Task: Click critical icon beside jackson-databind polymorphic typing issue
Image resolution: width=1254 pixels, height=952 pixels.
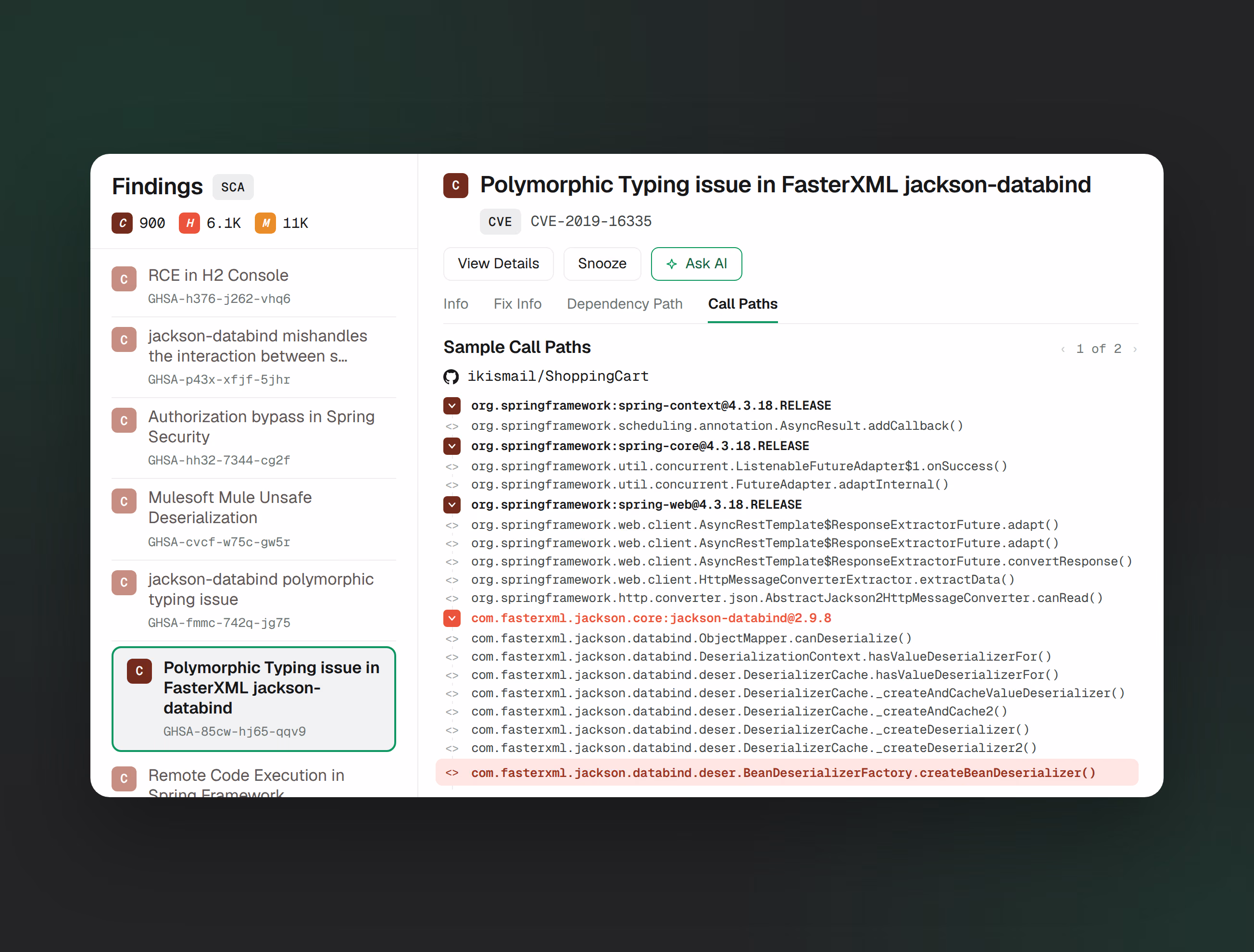Action: click(x=124, y=583)
